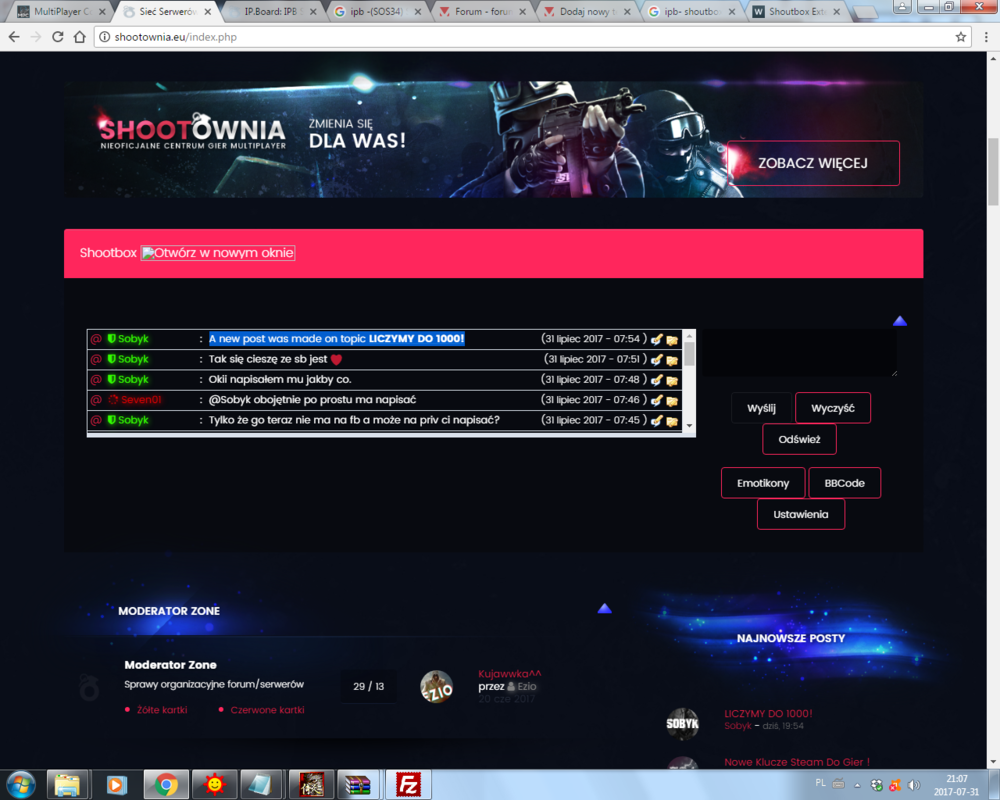Viewport: 1000px width, 800px height.
Task: Open the Chrome three-dot menu
Action: [984, 37]
